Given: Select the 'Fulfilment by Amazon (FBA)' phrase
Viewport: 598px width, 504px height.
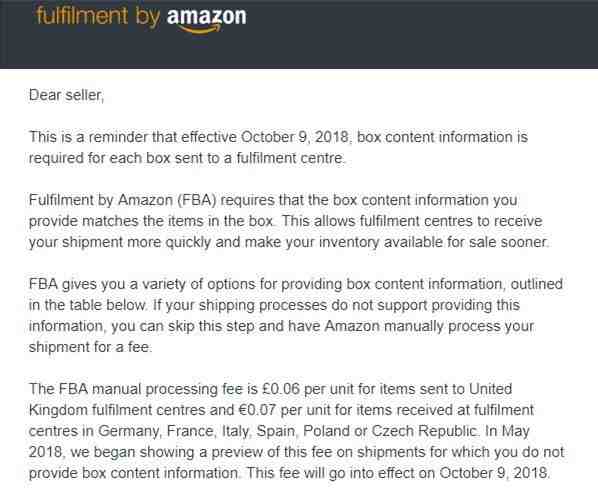Looking at the screenshot, I should [x=123, y=201].
